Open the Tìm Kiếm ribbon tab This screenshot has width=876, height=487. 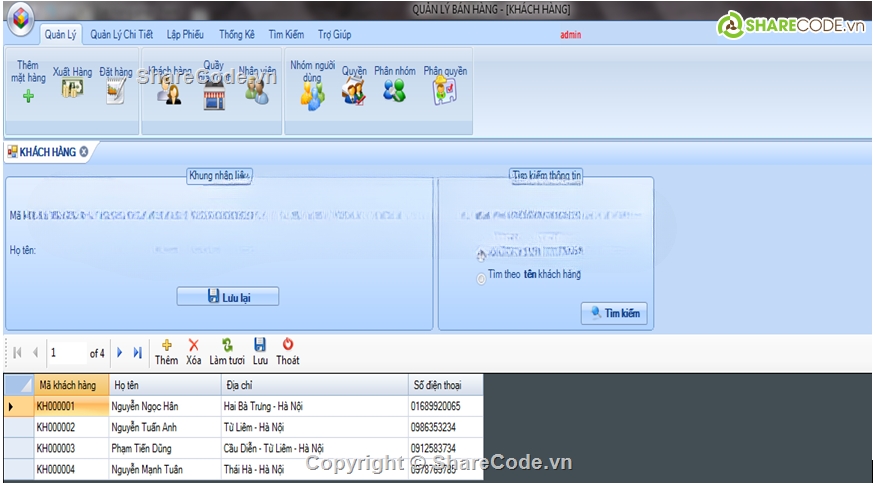[x=286, y=35]
